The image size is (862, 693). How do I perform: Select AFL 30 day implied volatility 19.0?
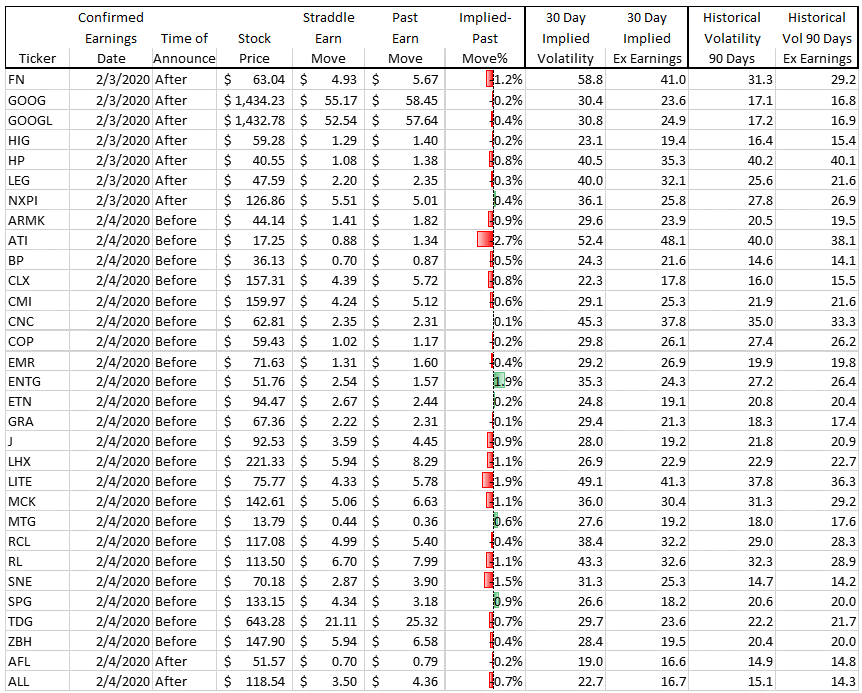pyautogui.click(x=566, y=662)
